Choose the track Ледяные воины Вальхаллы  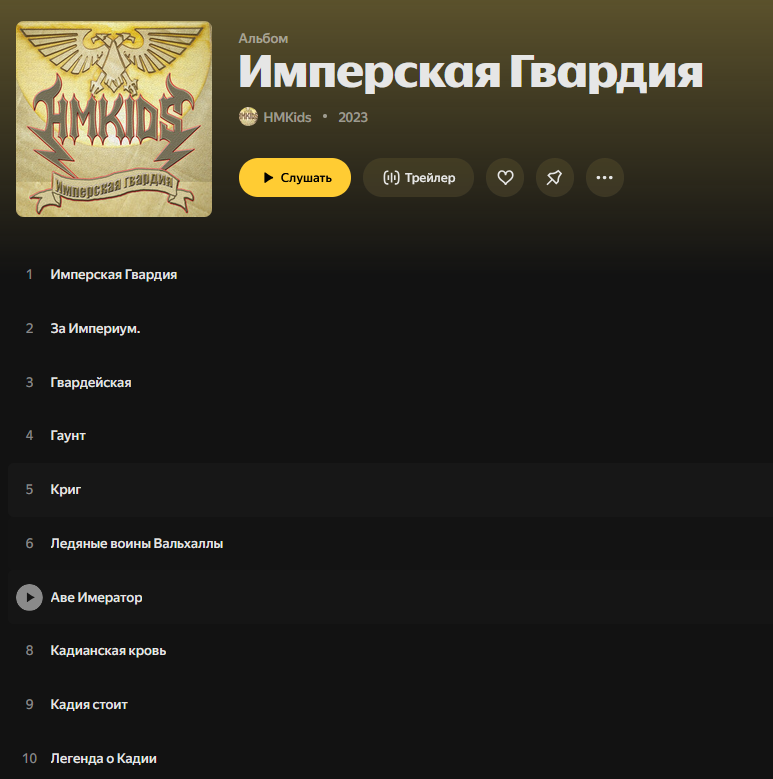pos(137,544)
